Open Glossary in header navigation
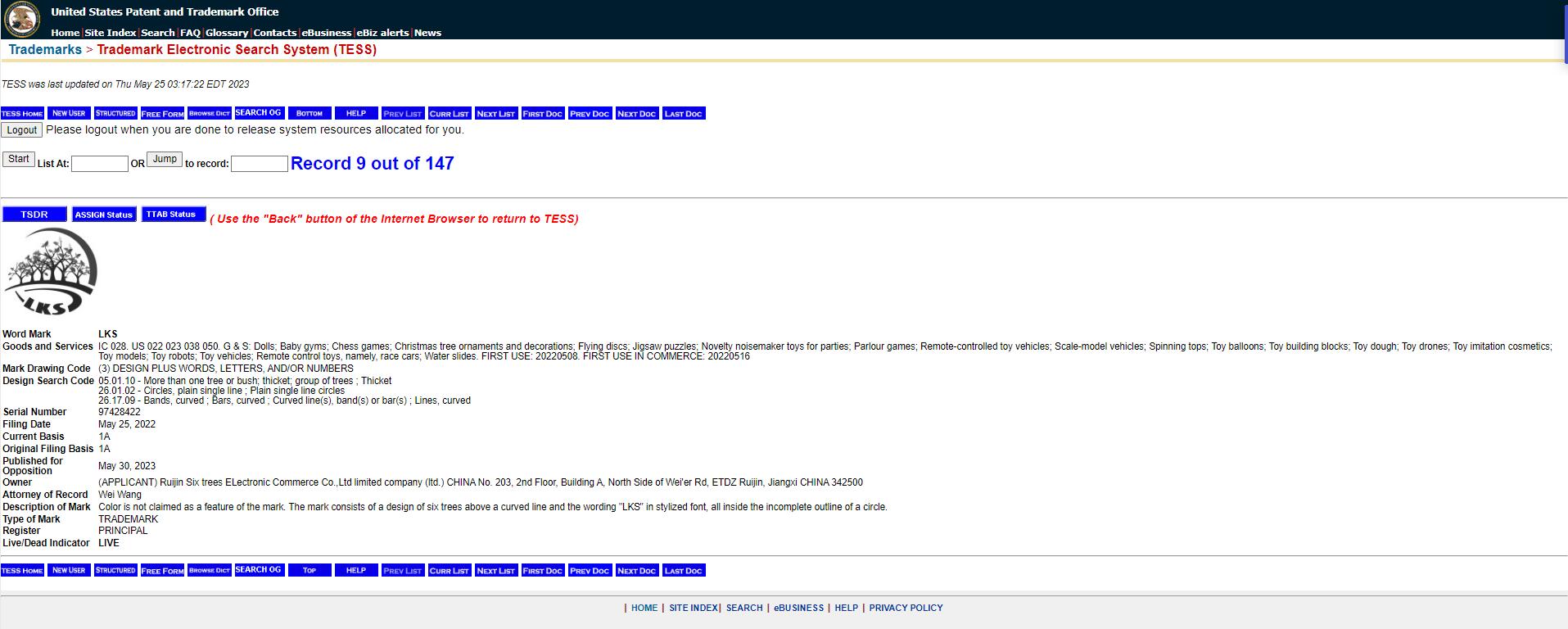 click(x=227, y=33)
